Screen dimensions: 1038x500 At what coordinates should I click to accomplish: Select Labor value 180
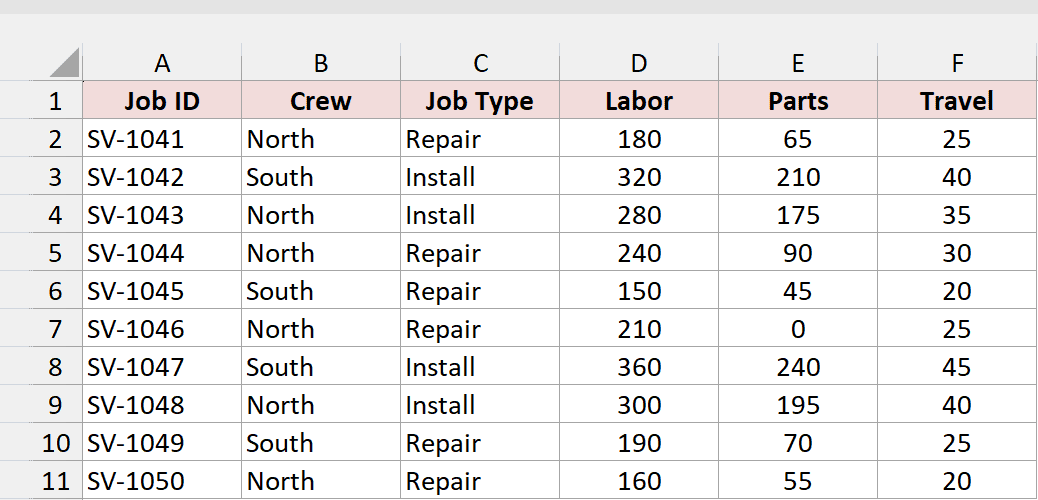pos(639,138)
